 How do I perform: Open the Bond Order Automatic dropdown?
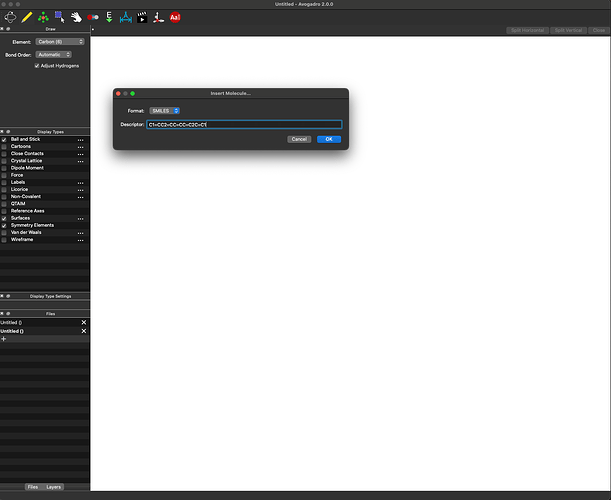tap(53, 55)
